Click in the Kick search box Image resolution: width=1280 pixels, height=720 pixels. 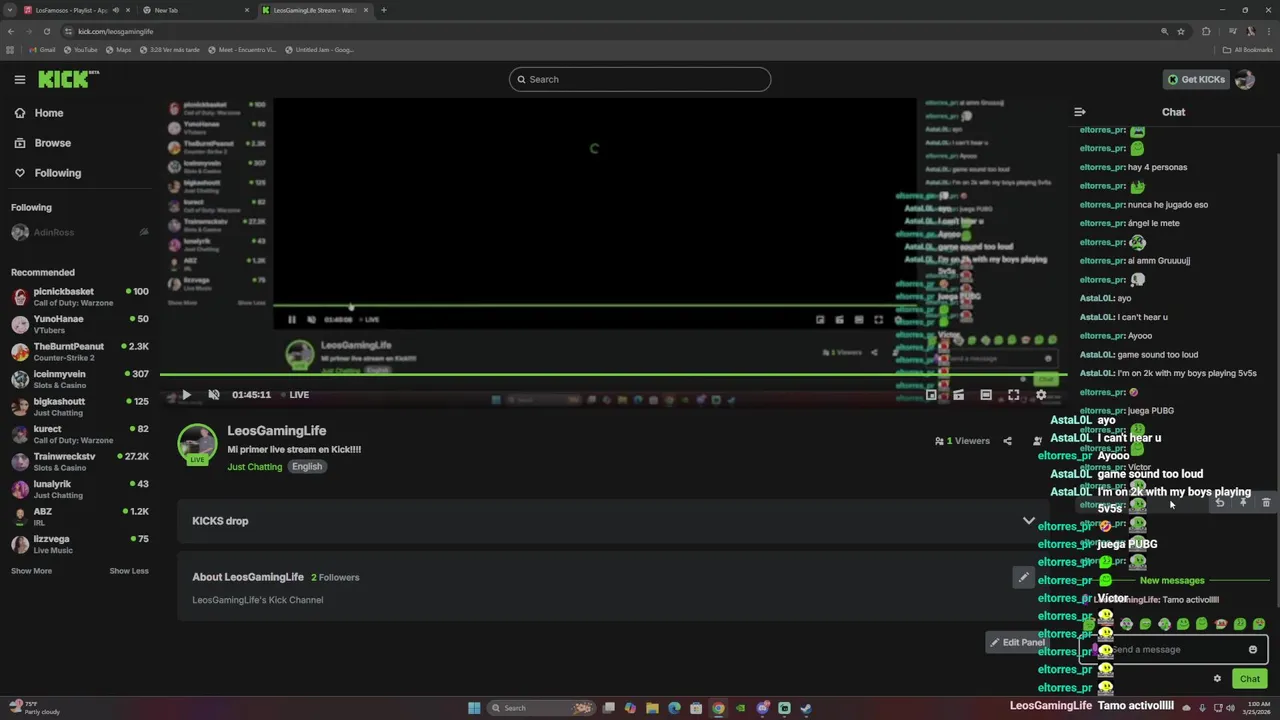[x=640, y=79]
